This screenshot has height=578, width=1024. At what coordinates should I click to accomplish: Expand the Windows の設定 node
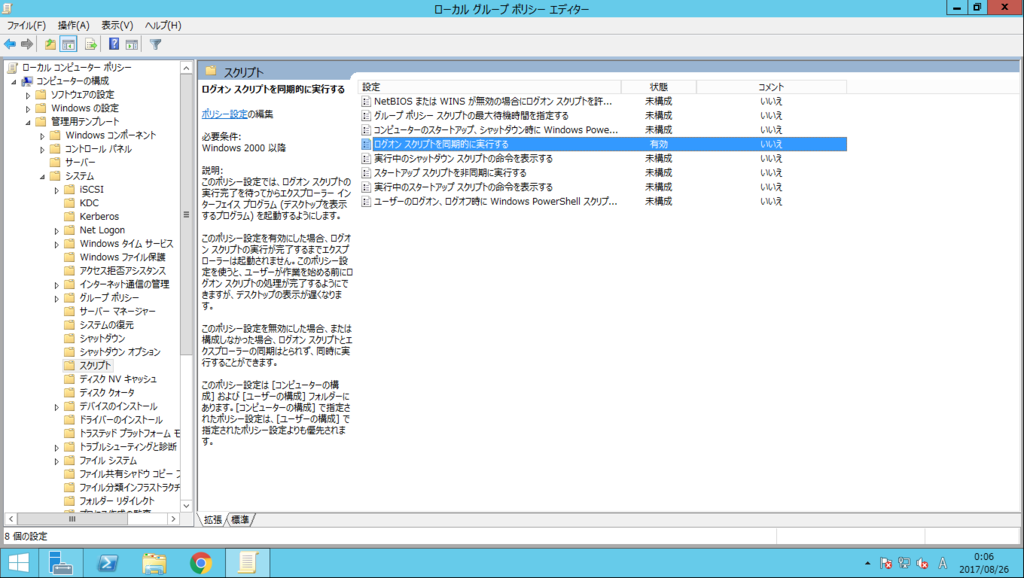28,109
